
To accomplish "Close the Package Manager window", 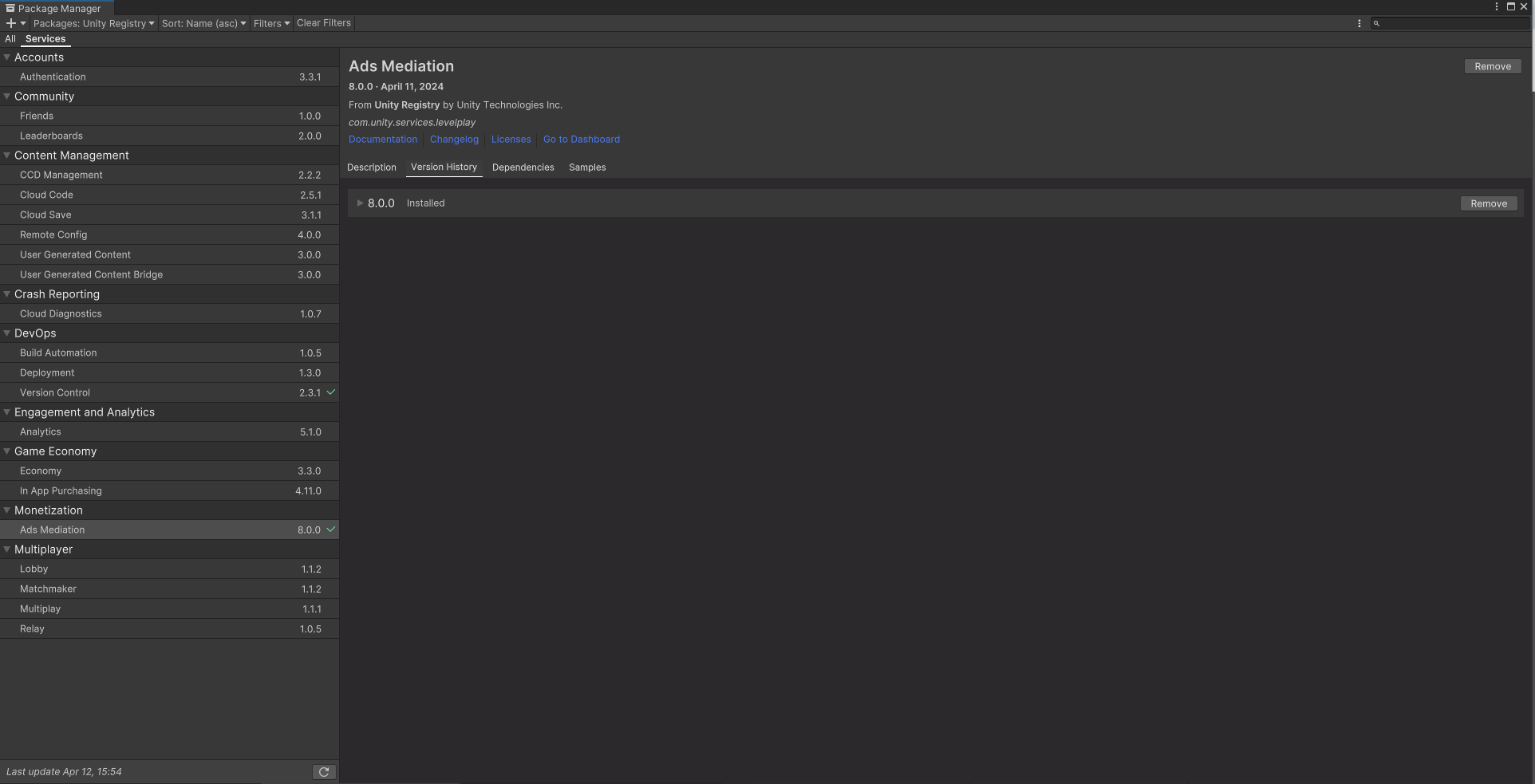I will click(x=1524, y=6).
